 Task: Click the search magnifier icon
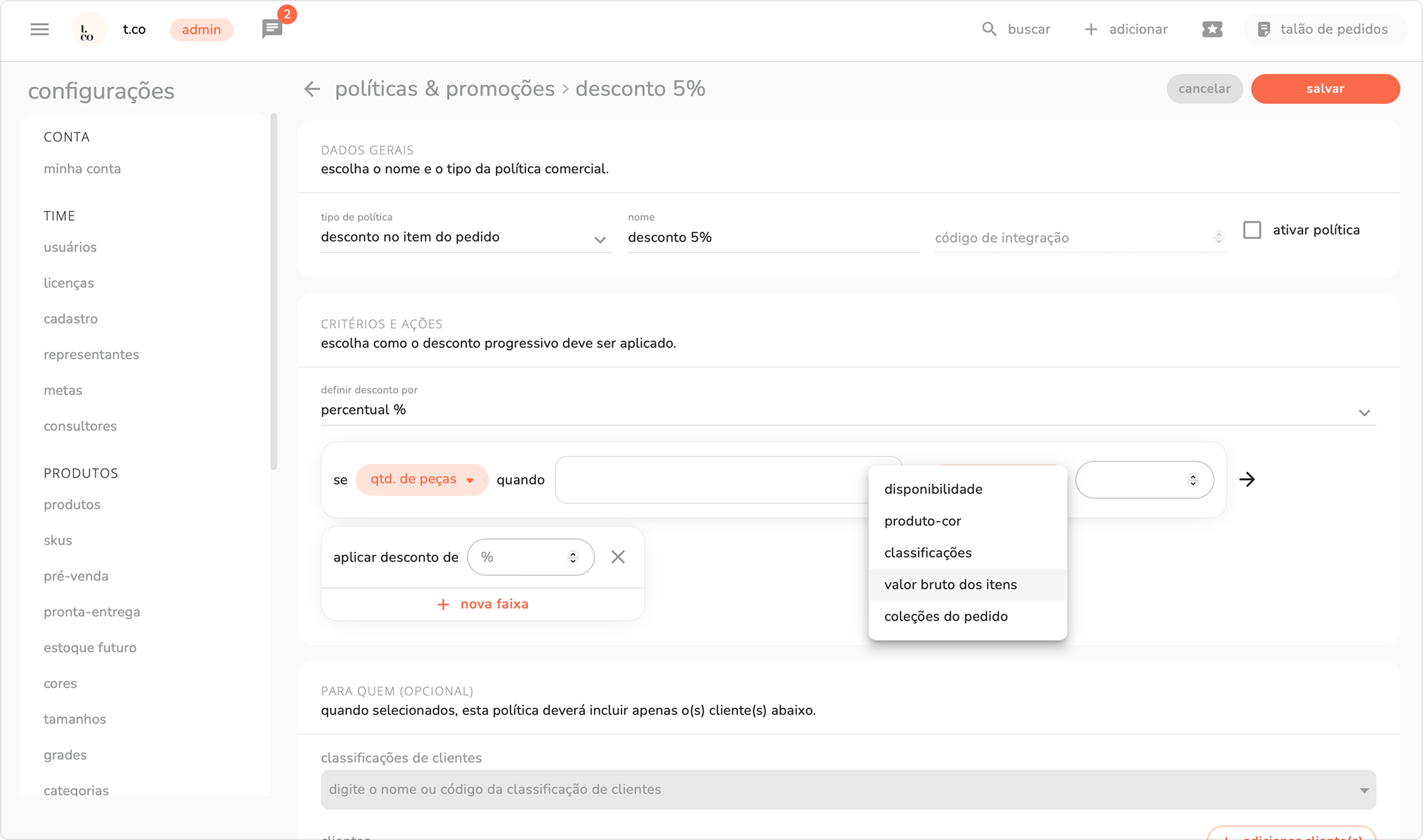[x=989, y=29]
